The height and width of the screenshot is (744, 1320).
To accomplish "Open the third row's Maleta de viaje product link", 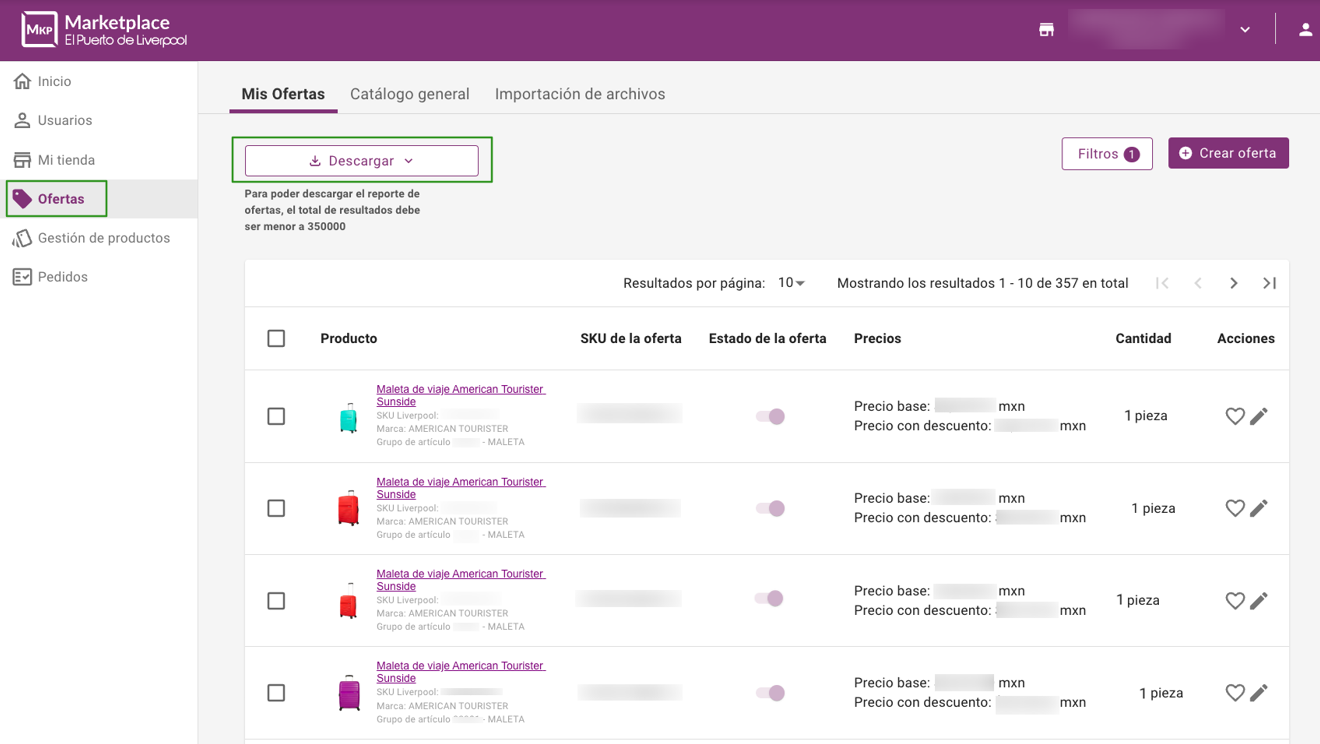I will [x=460, y=580].
